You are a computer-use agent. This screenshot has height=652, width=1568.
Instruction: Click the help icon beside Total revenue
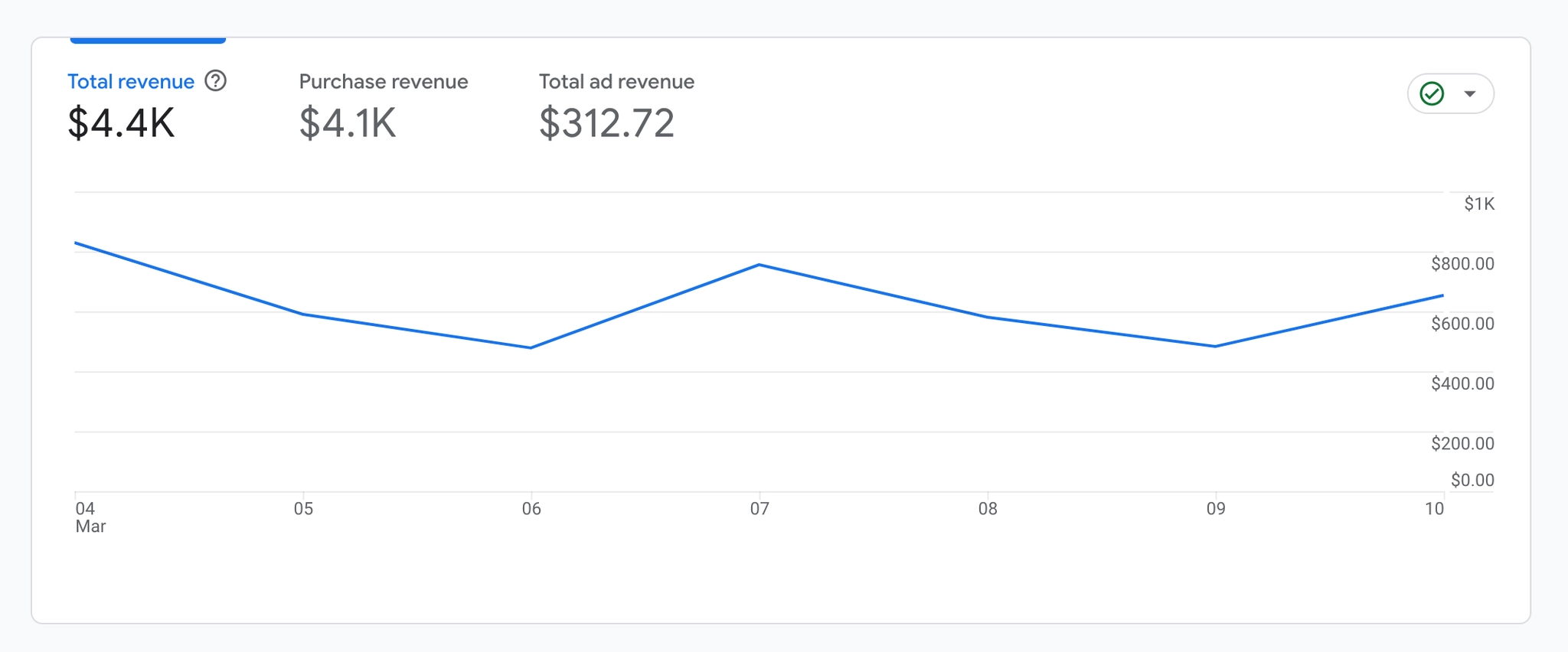pyautogui.click(x=216, y=81)
